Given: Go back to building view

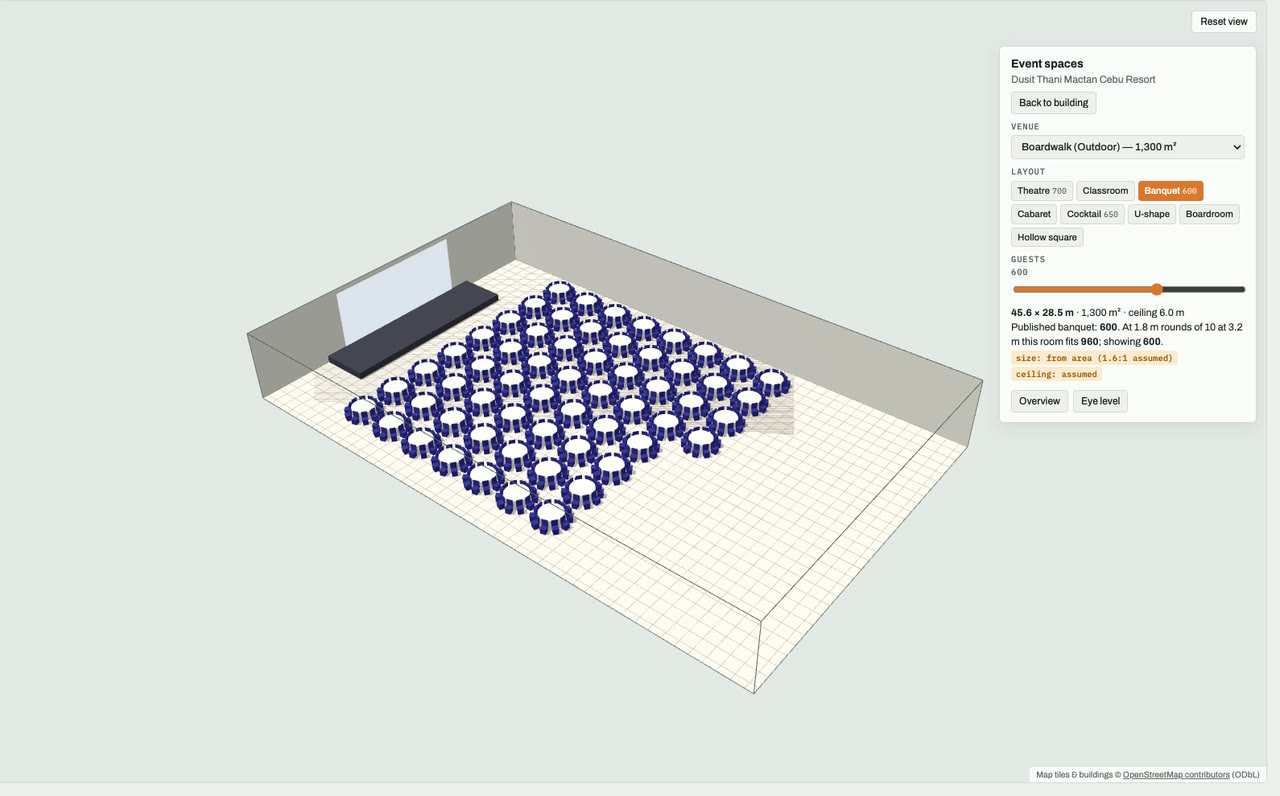Looking at the screenshot, I should 1054,103.
